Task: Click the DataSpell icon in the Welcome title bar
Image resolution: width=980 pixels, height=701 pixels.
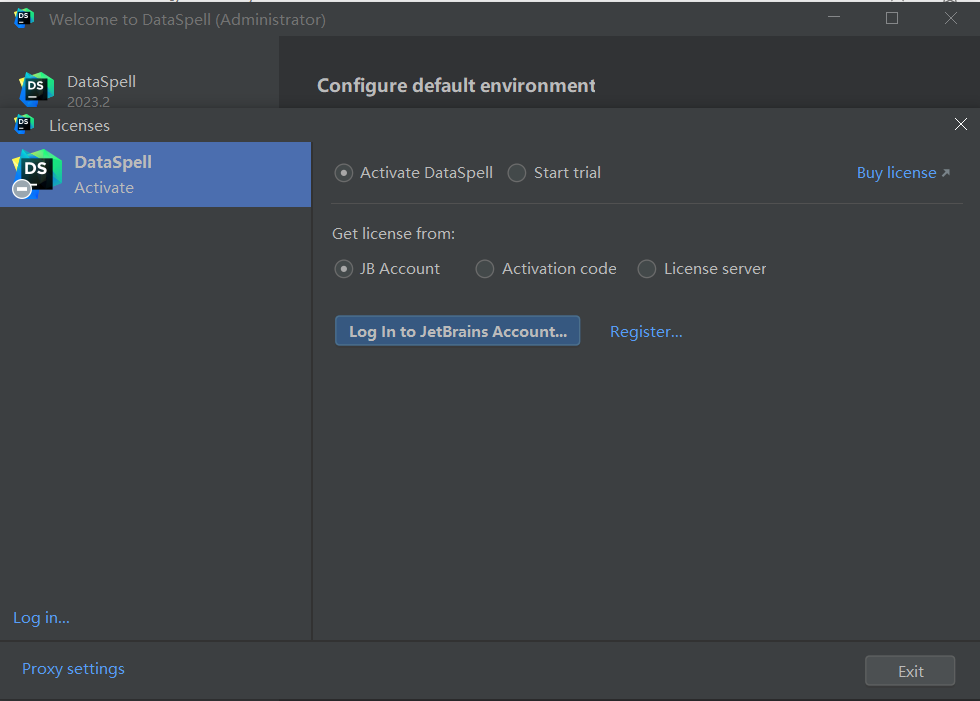Action: 24,18
